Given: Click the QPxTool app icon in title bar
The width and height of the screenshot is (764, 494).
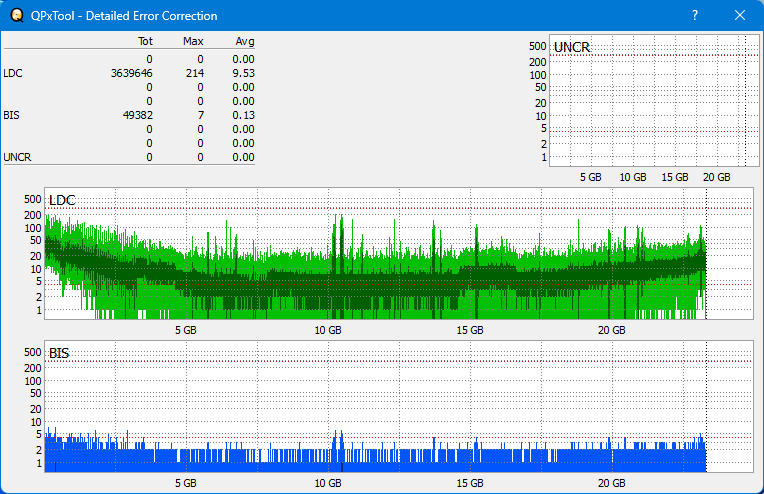Looking at the screenshot, I should pos(16,16).
